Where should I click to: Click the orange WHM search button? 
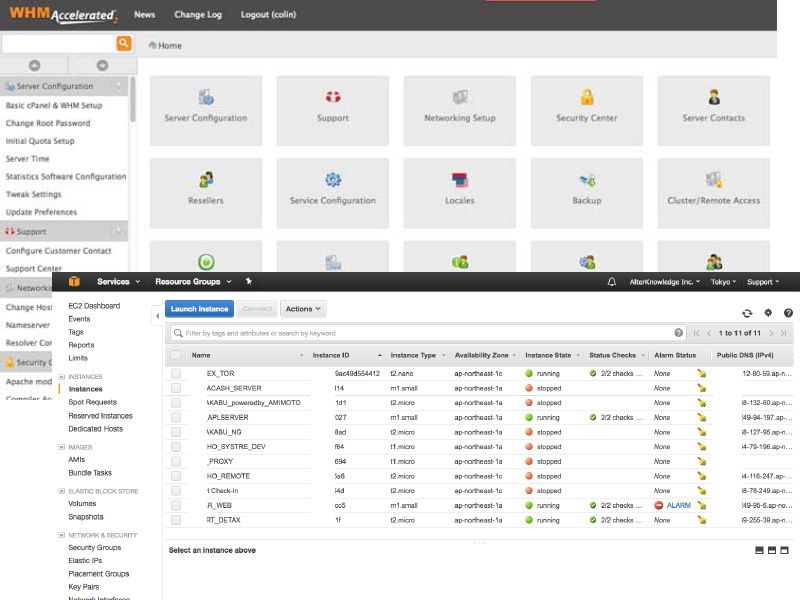(x=123, y=43)
